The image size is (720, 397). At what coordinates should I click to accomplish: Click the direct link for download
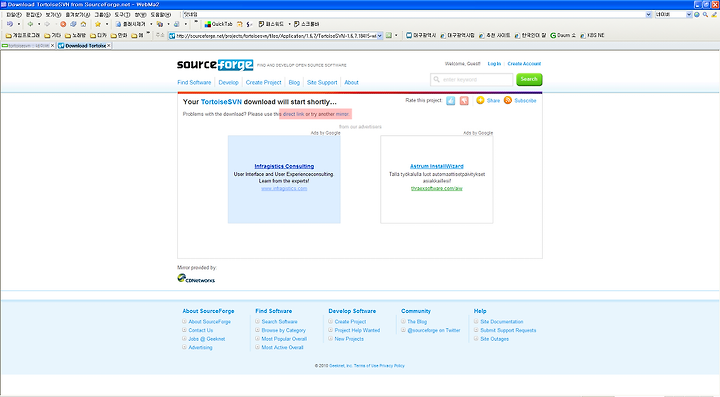pos(293,114)
